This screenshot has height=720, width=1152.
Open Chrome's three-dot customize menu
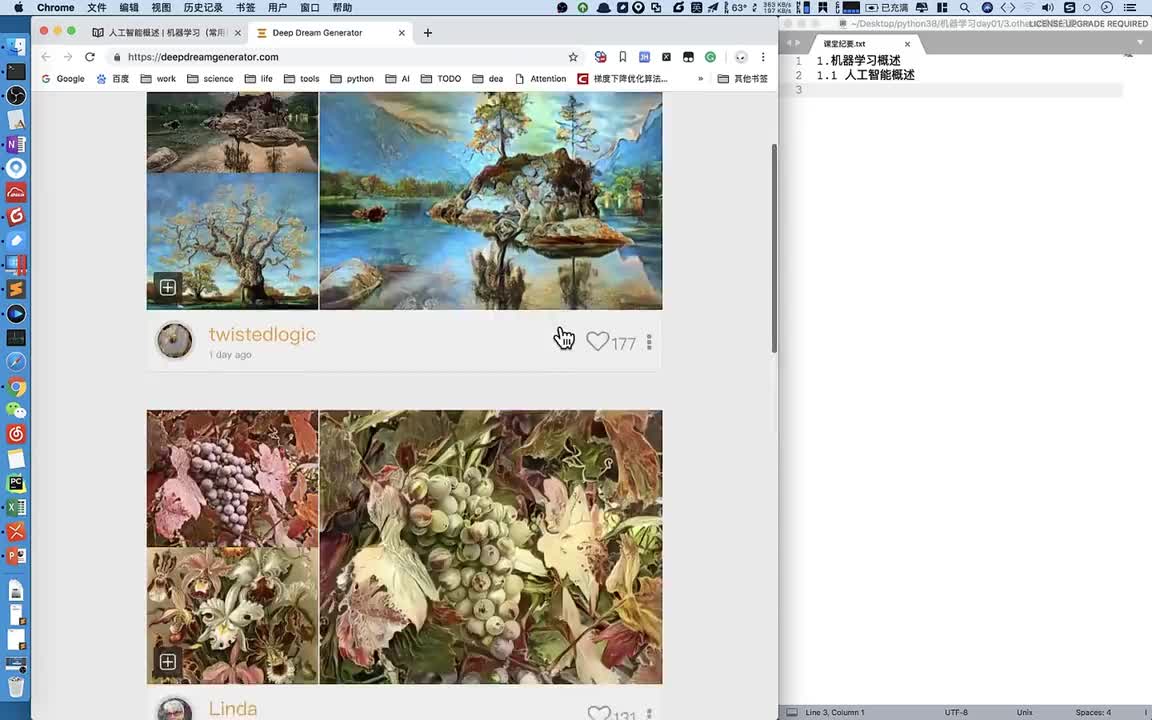(763, 57)
